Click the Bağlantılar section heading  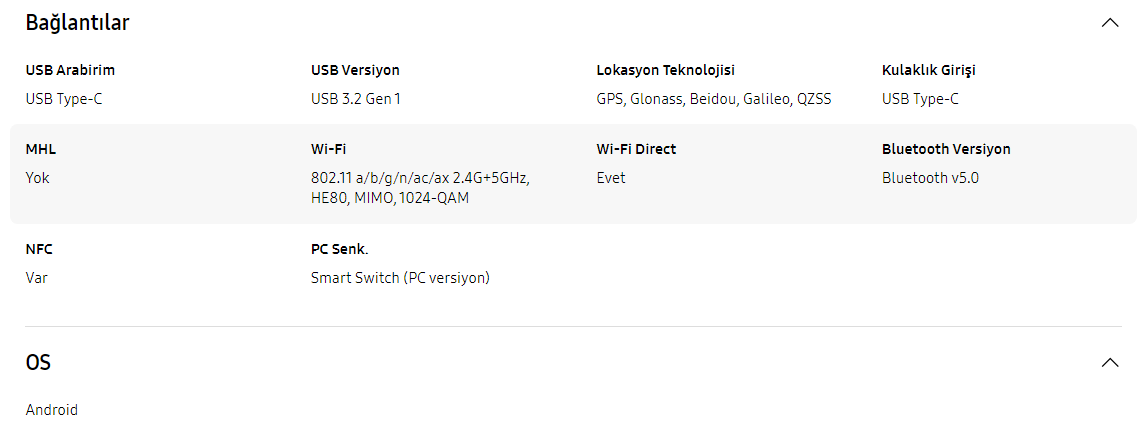[x=77, y=22]
